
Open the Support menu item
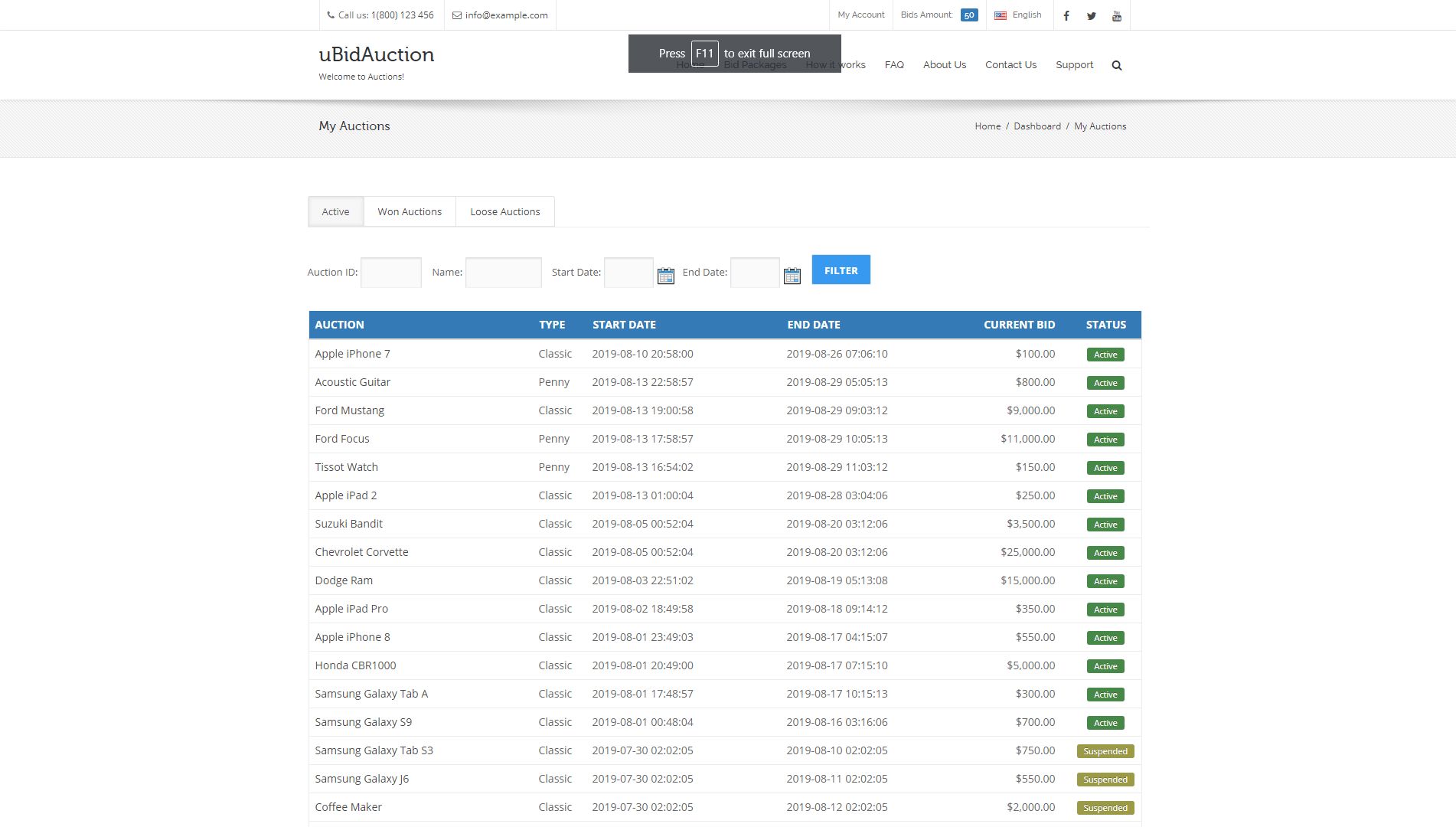1074,65
